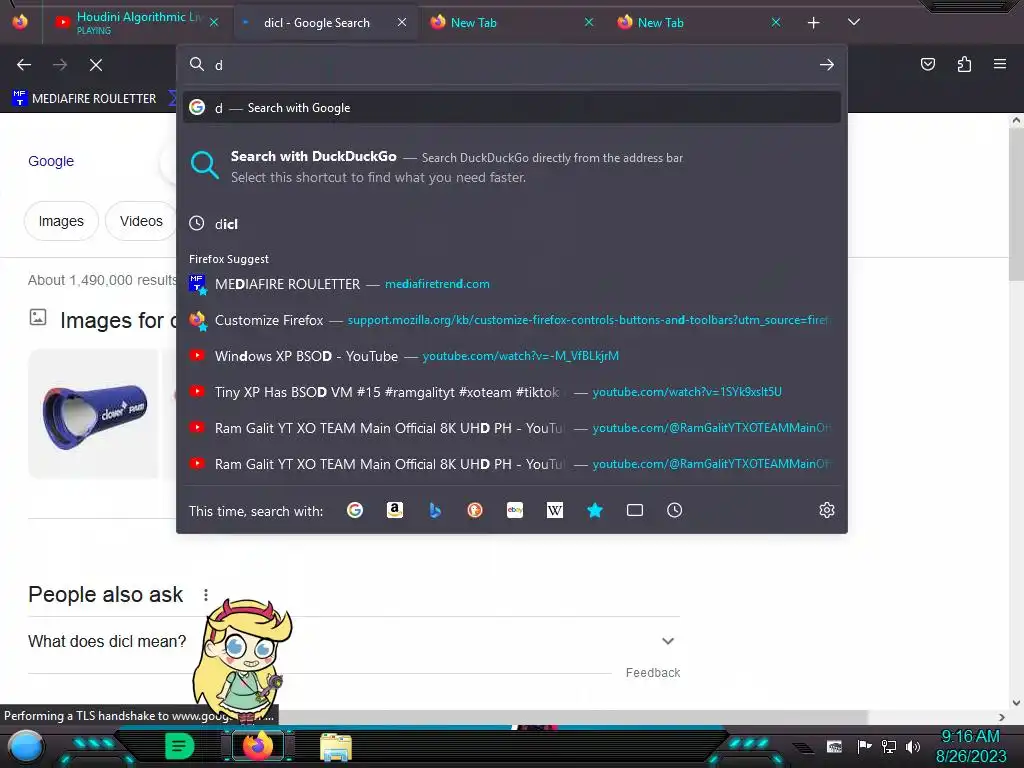Search this time with Bing

pos(435,510)
